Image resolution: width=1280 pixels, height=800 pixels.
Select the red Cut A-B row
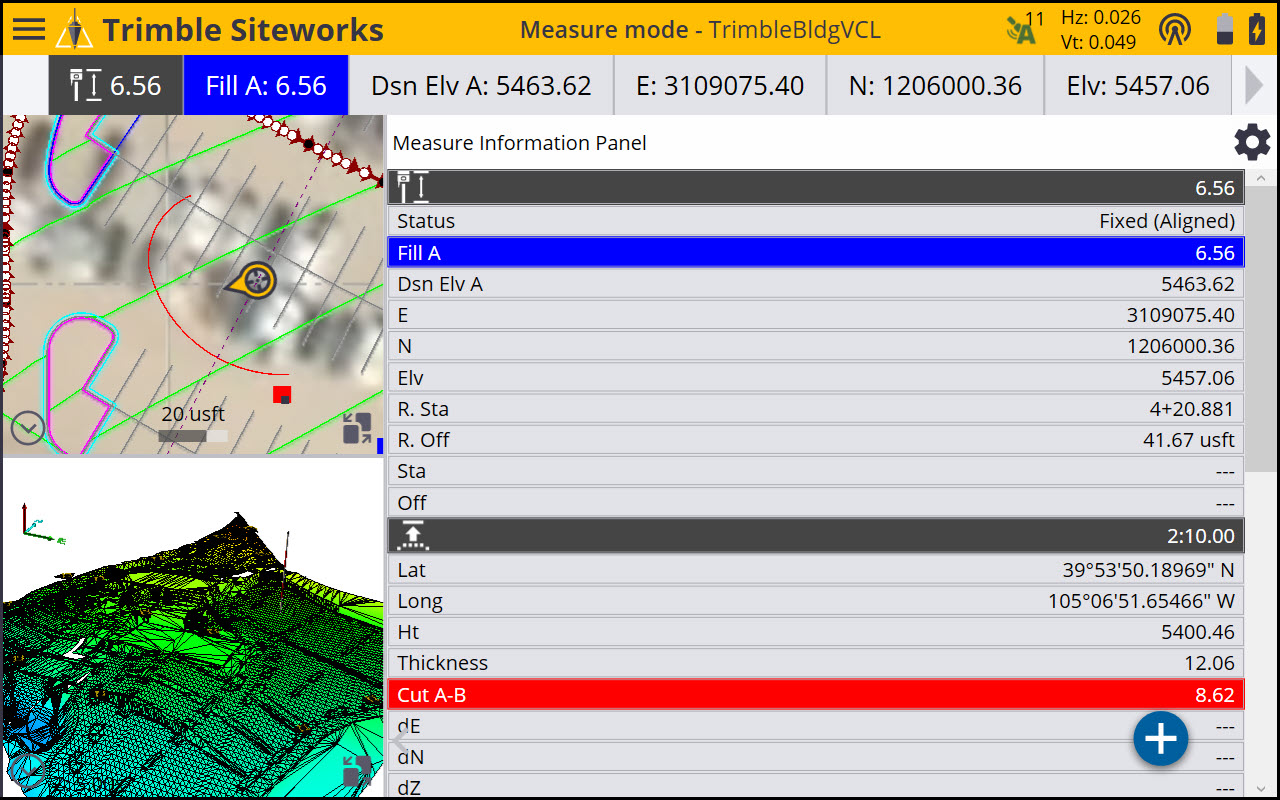pyautogui.click(x=816, y=694)
